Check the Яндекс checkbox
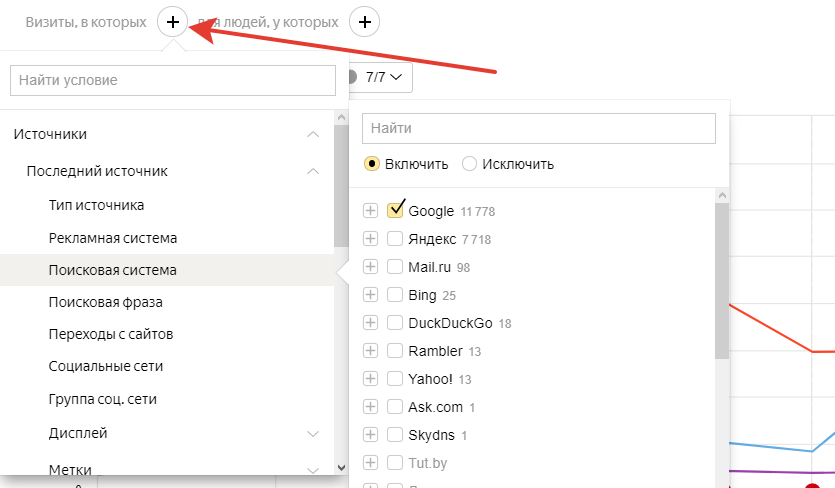Screen dimensions: 835x488 pyautogui.click(x=395, y=239)
